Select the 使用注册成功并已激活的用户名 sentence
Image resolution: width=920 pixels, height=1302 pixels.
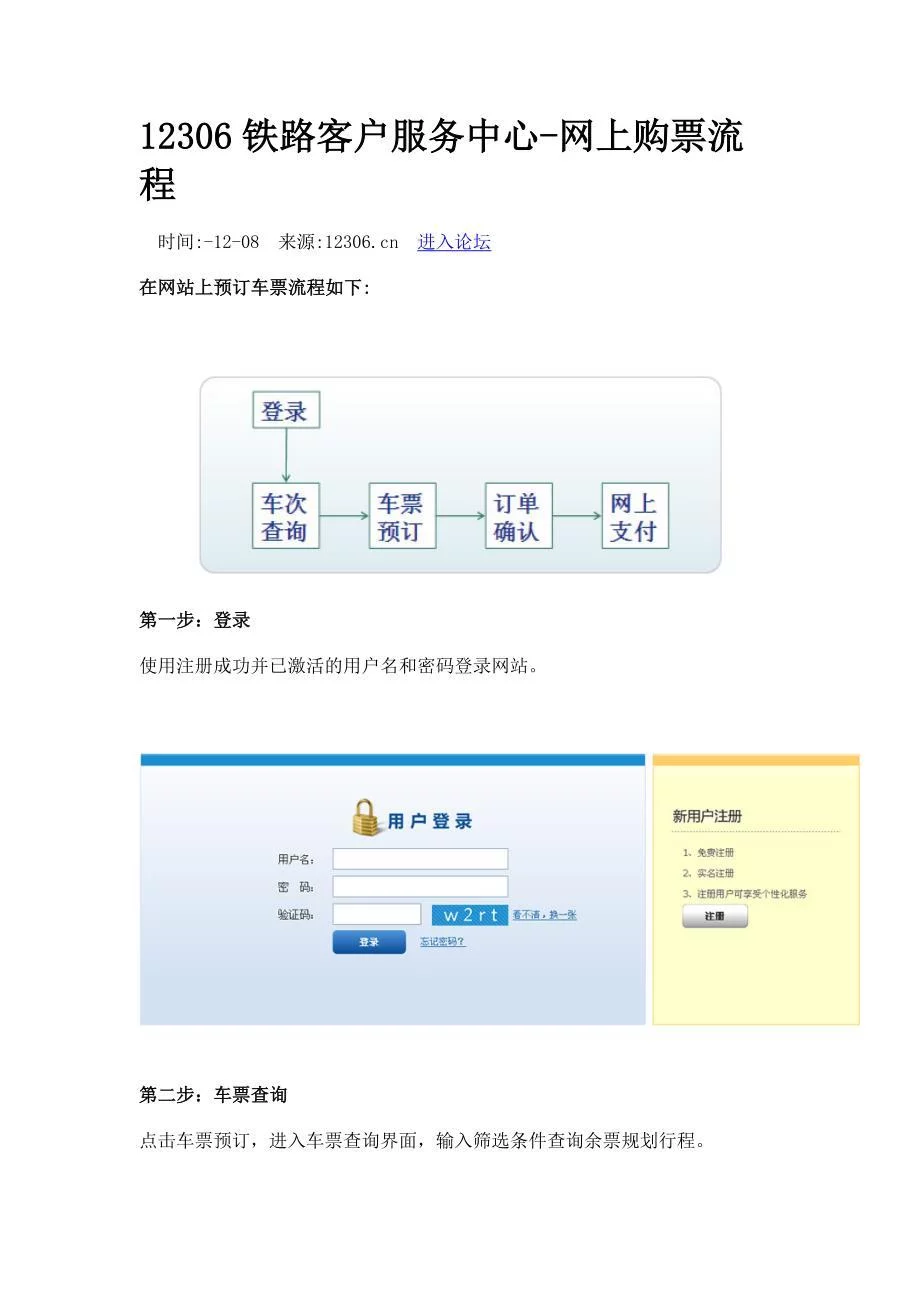coord(339,666)
